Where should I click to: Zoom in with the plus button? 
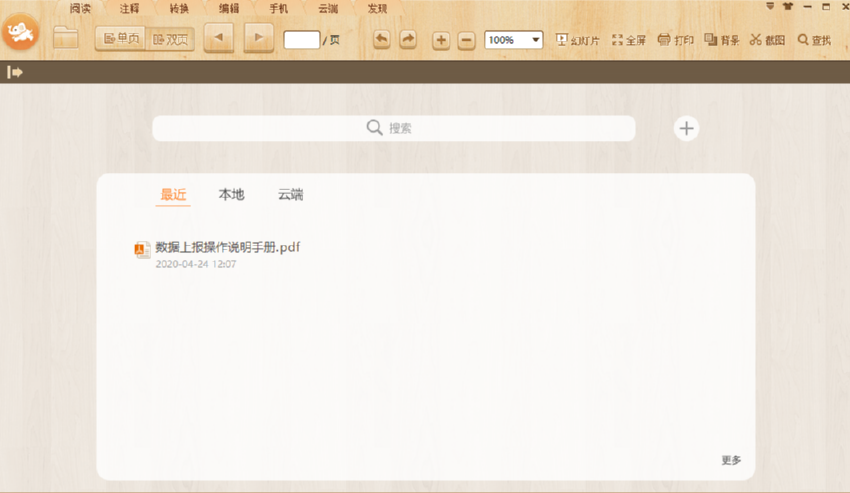tap(441, 40)
